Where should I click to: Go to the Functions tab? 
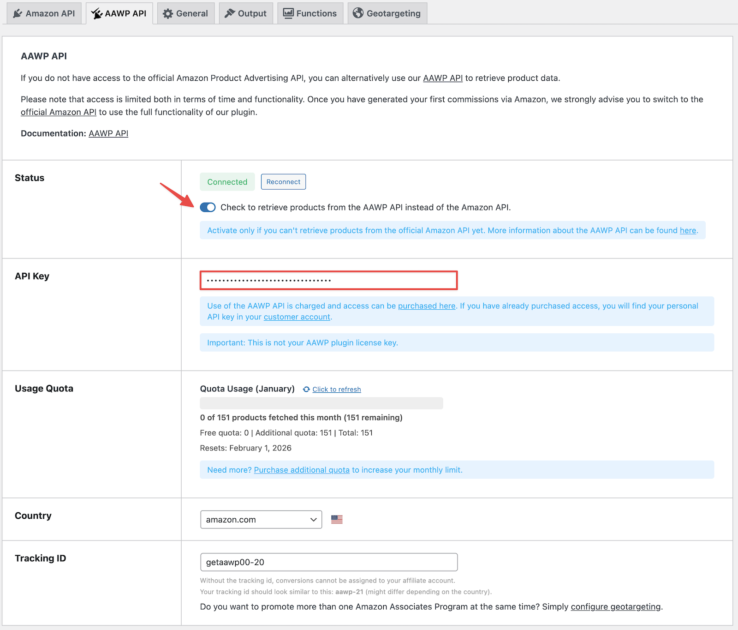(x=310, y=13)
